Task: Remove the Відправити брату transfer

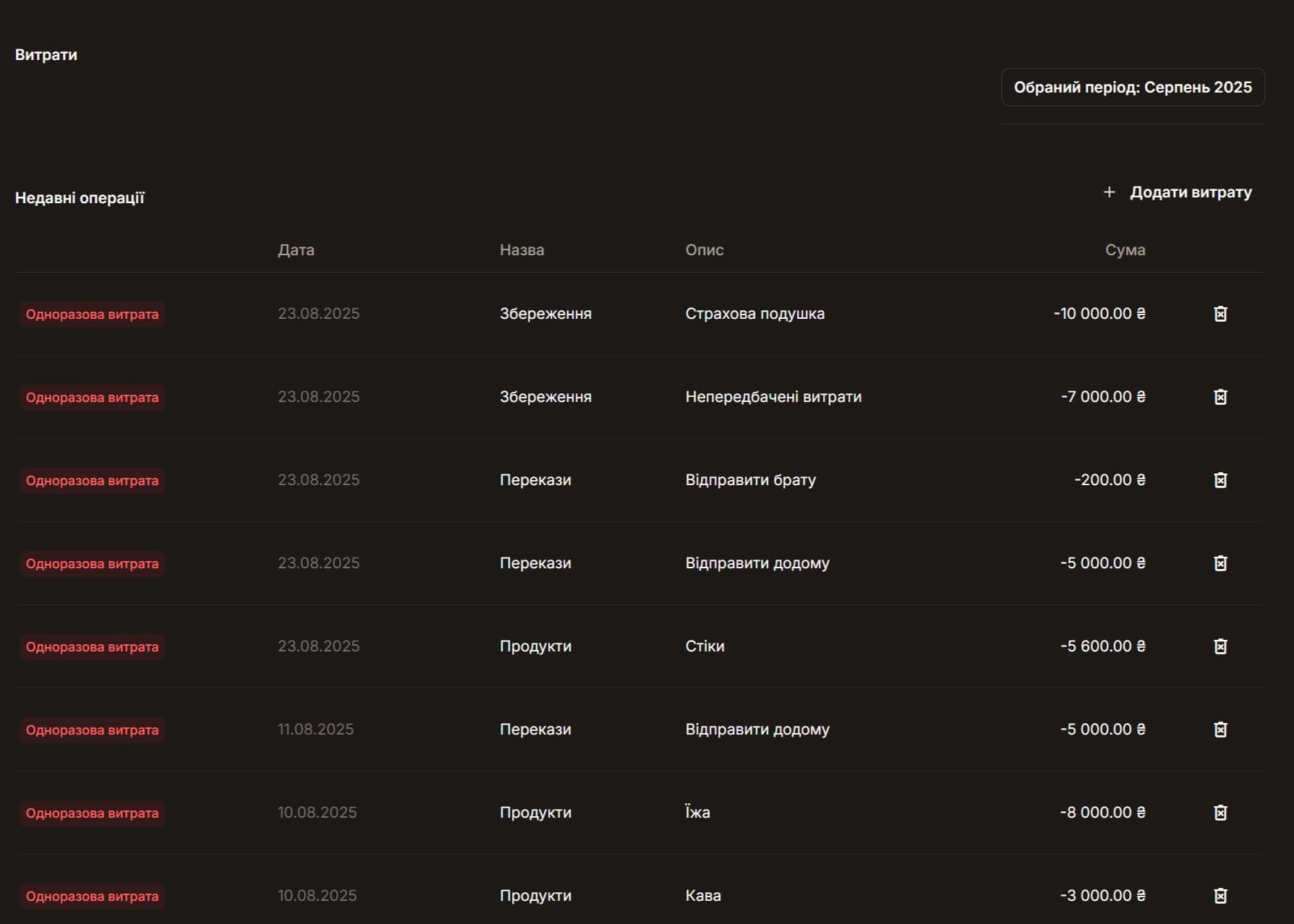Action: click(1219, 480)
